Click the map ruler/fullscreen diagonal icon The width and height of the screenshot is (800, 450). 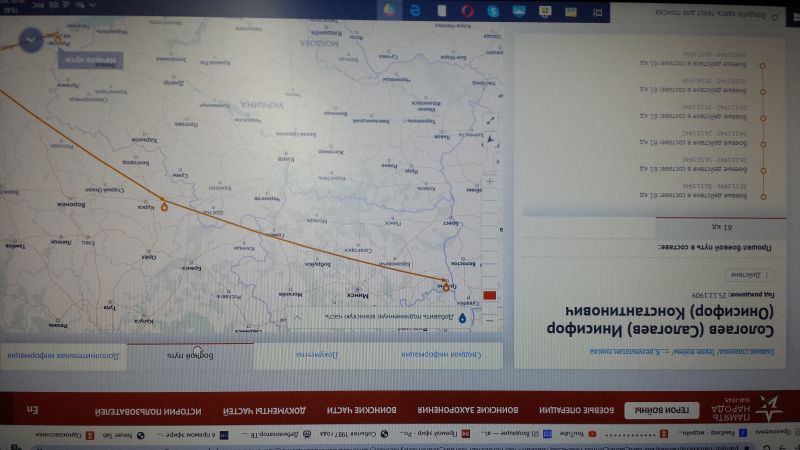[x=490, y=120]
